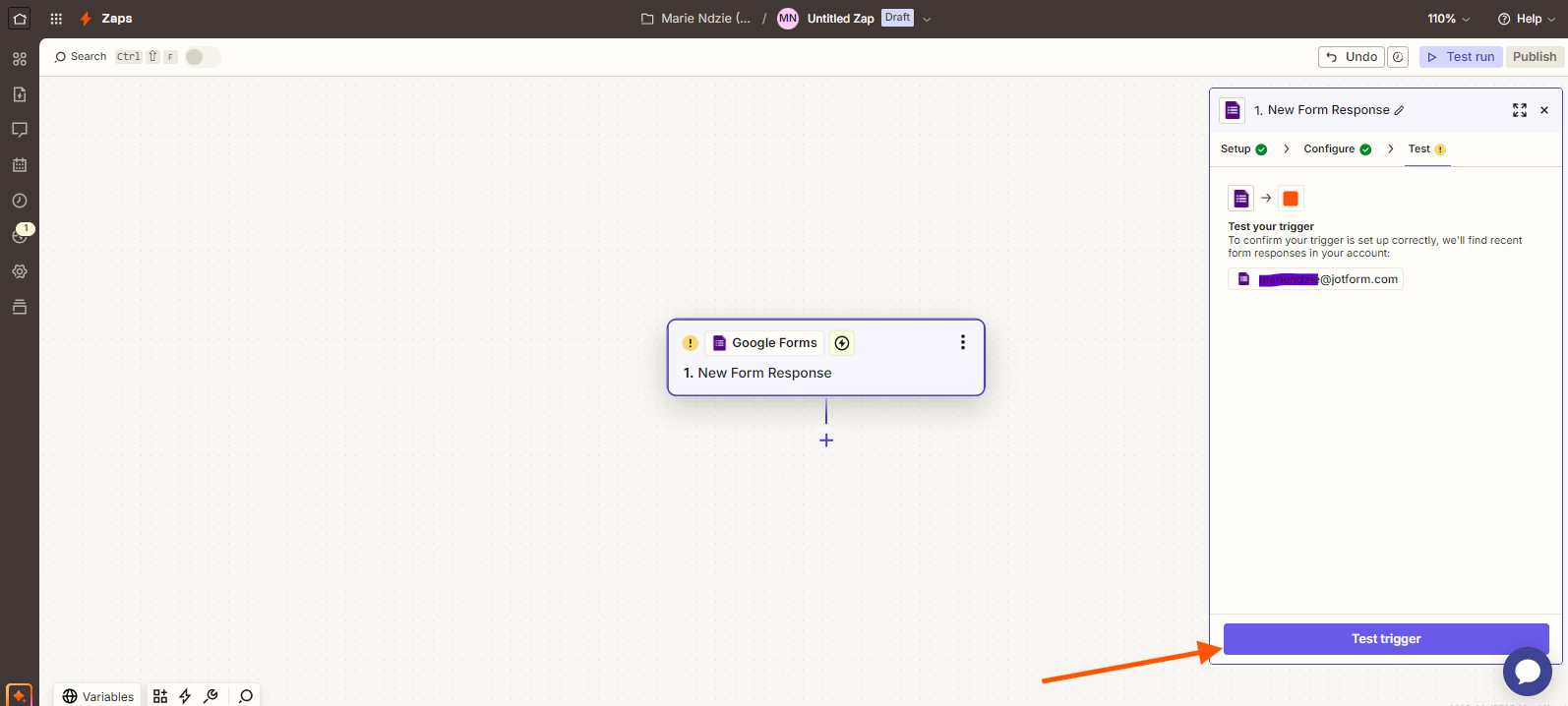
Task: Click the MN user avatar
Action: coord(788,19)
